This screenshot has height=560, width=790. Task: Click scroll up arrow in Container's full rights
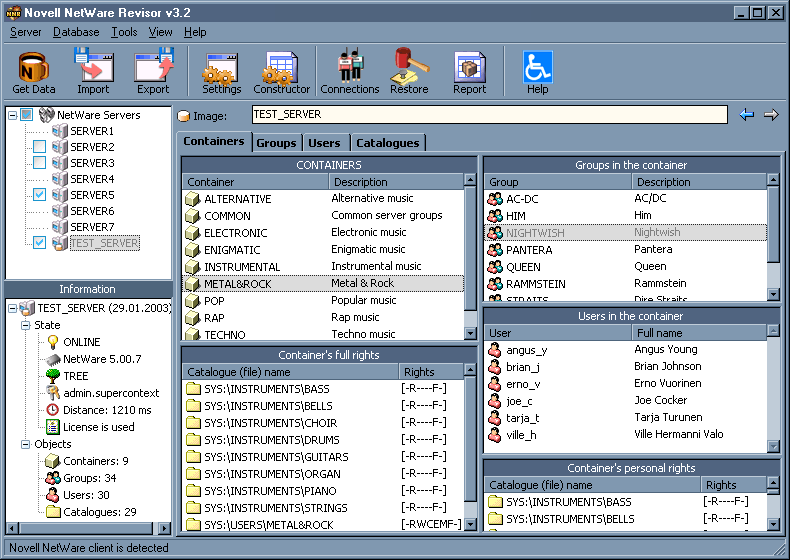pos(470,370)
